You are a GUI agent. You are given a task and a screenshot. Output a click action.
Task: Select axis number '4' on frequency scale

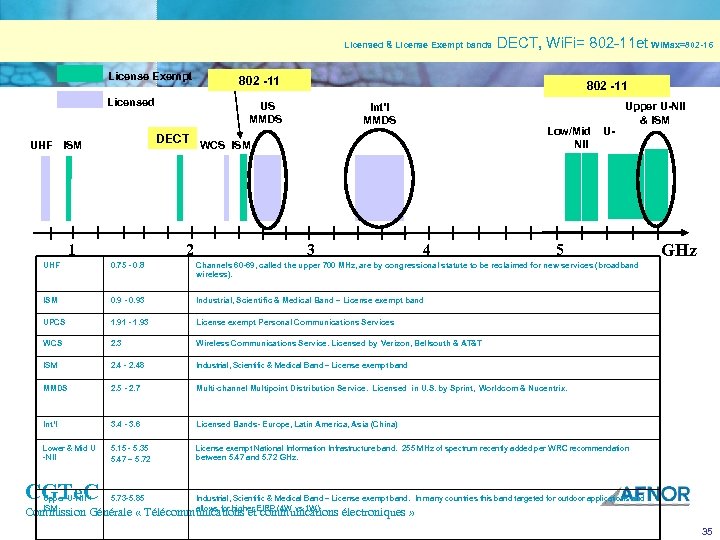coord(427,250)
